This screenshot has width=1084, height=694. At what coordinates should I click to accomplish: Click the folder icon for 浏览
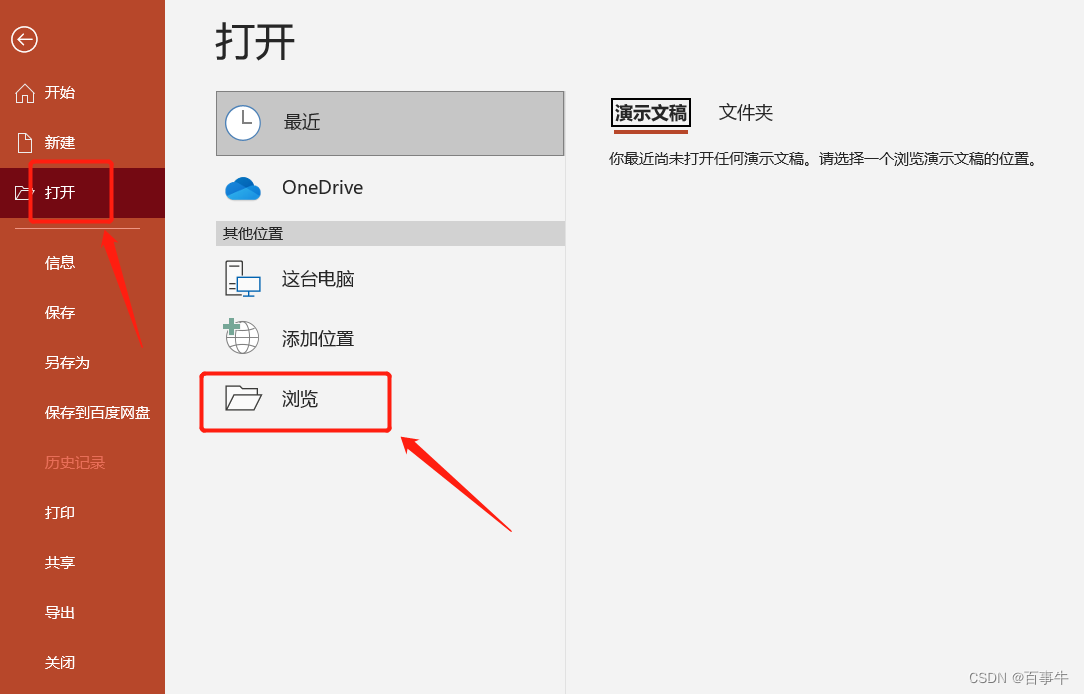(243, 398)
